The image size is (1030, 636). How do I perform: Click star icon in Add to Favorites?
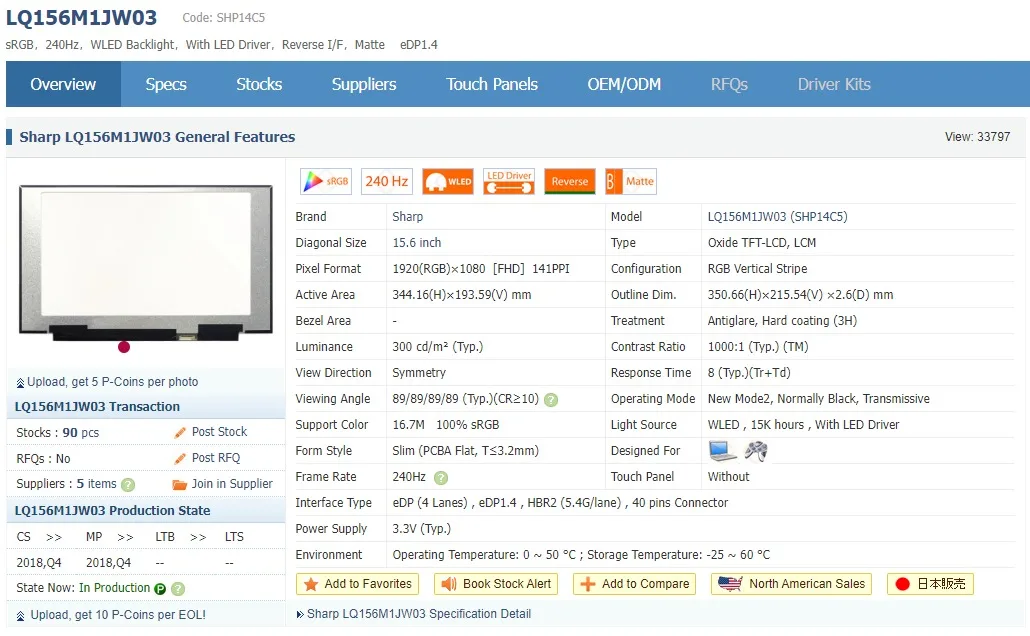pos(311,584)
